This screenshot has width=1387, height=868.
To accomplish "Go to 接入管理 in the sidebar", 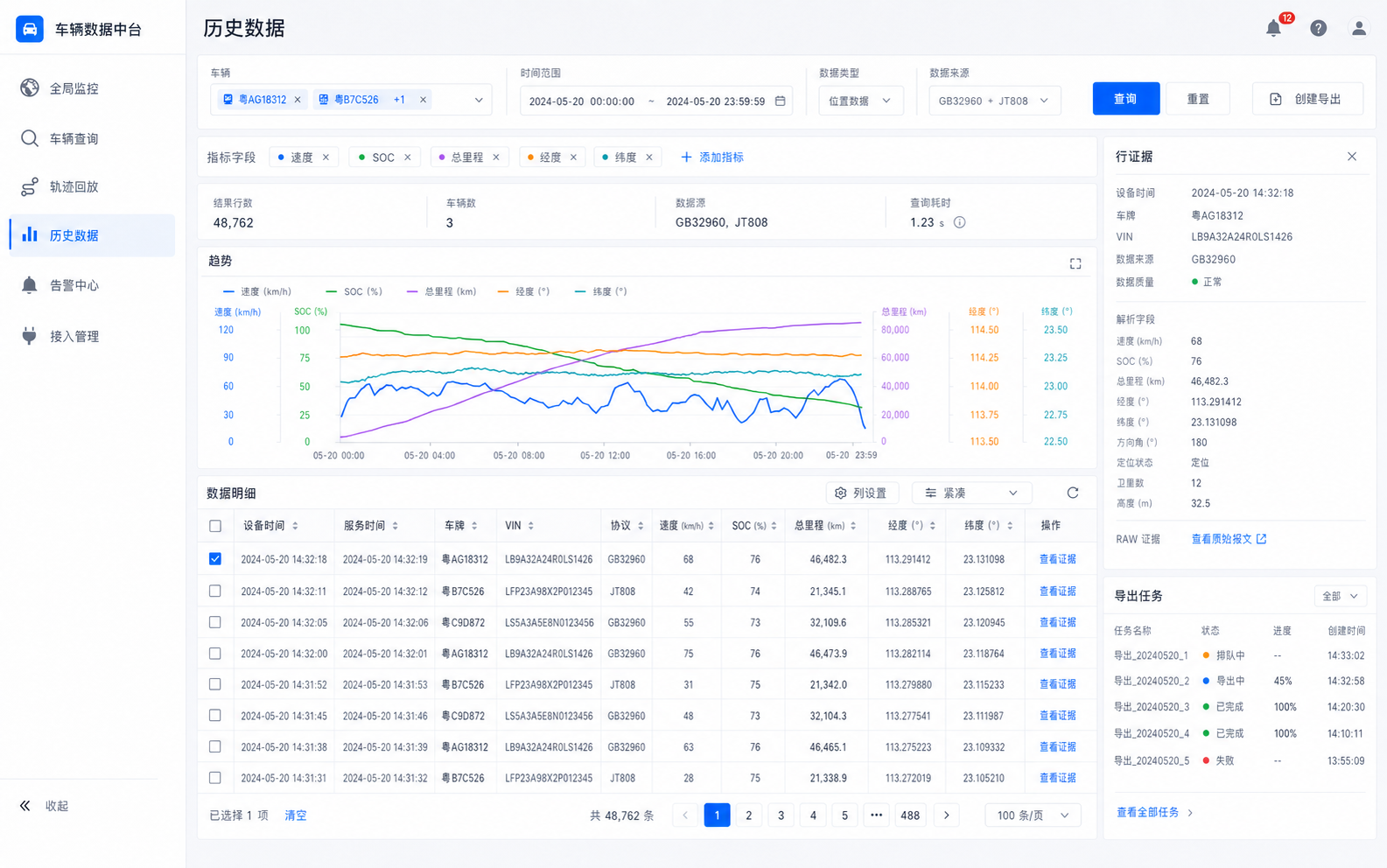I will pos(92,336).
